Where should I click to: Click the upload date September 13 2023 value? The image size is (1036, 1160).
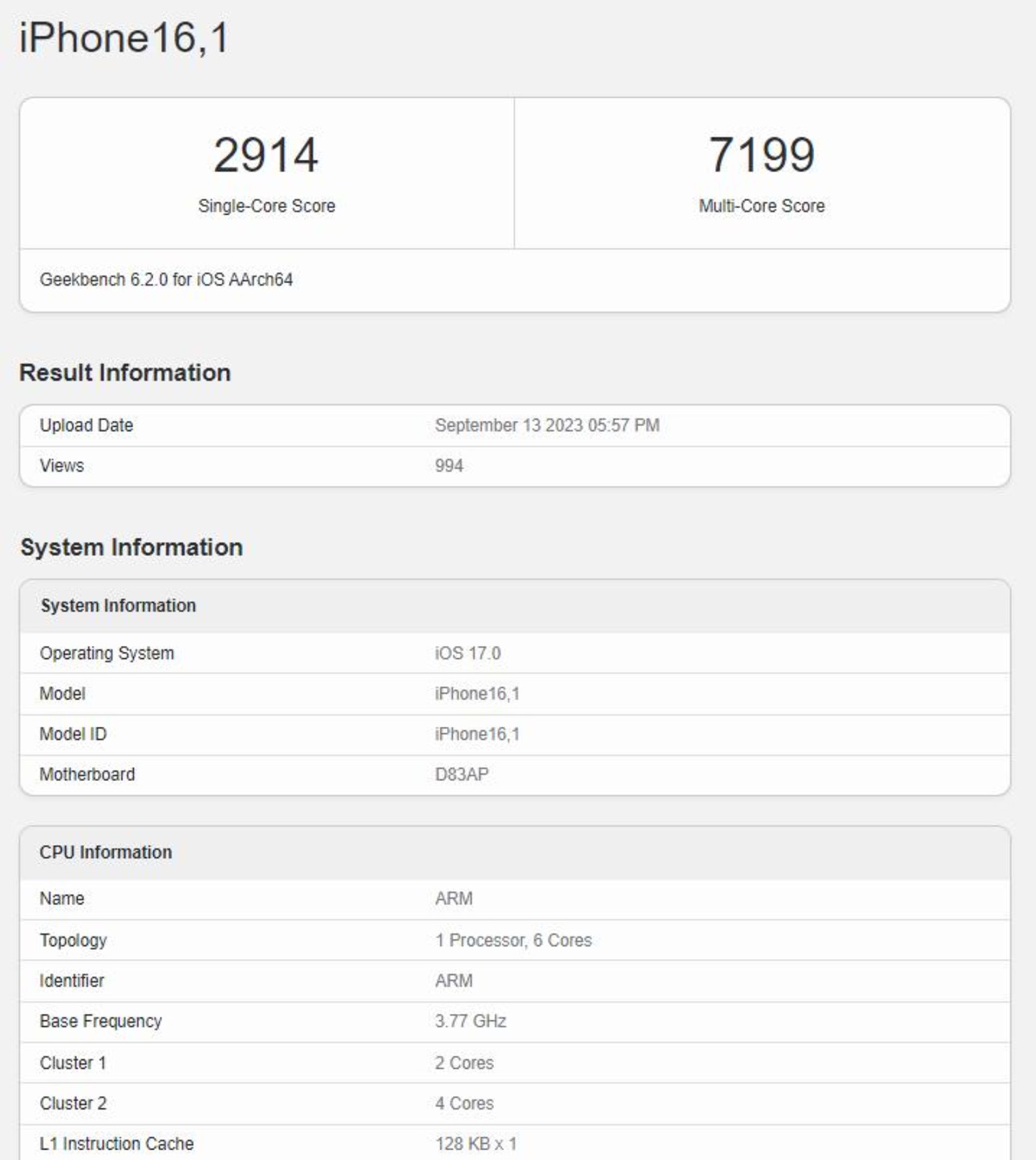pyautogui.click(x=547, y=425)
